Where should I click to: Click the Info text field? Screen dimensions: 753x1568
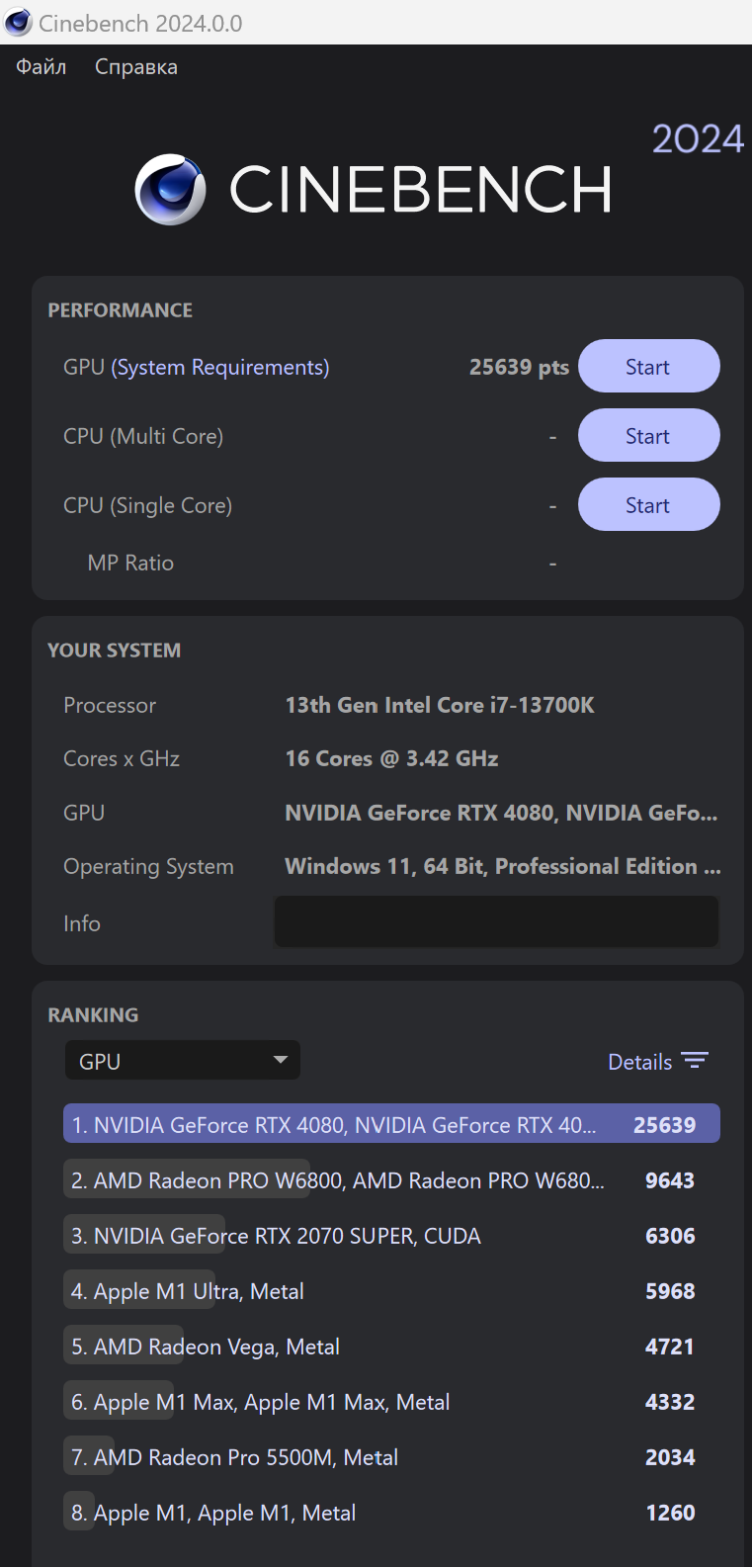pos(496,922)
